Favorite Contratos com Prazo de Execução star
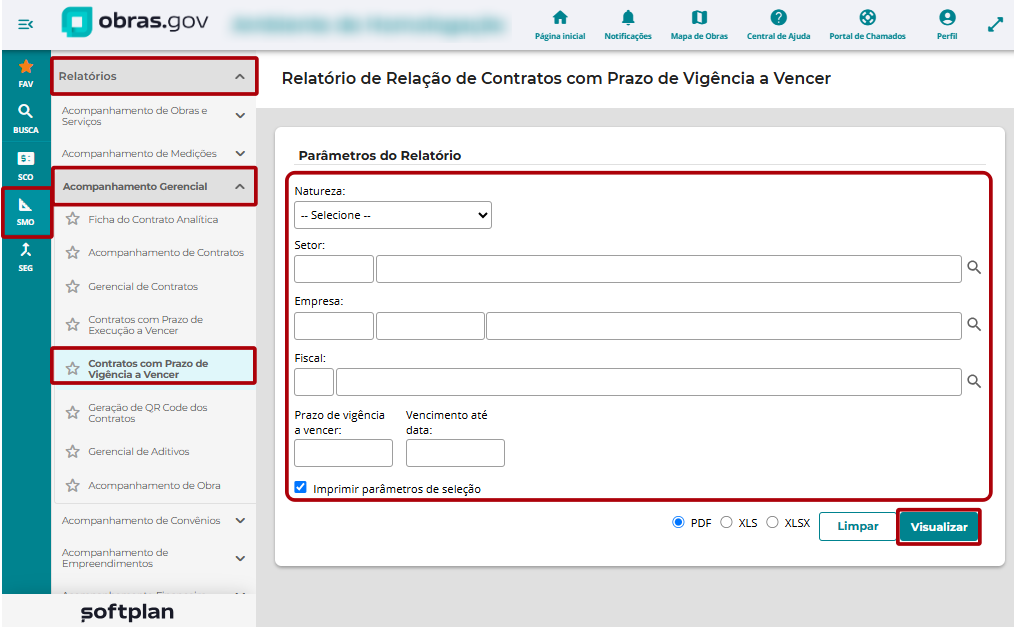The height and width of the screenshot is (627, 1014). [72, 324]
